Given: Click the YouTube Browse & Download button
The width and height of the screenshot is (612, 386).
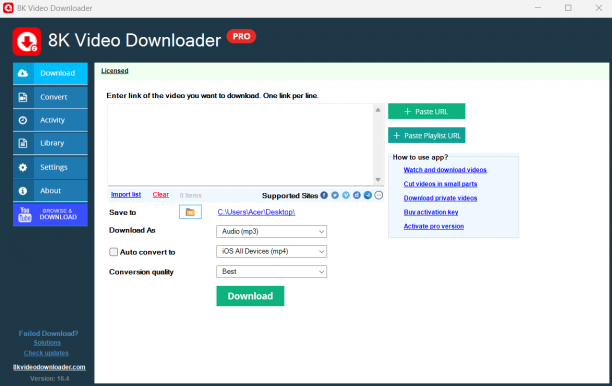Looking at the screenshot, I should coord(50,214).
